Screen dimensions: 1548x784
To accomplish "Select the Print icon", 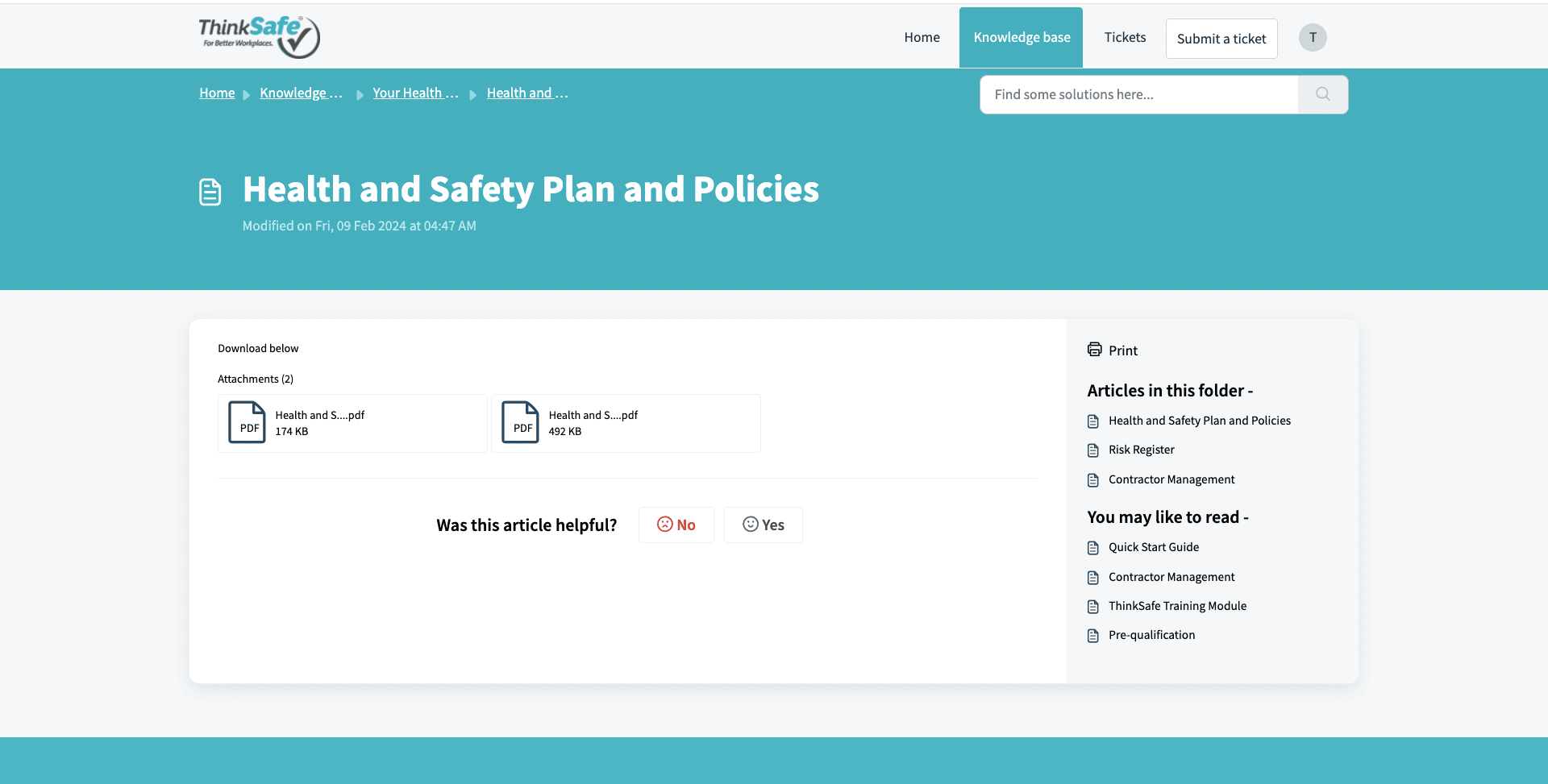I will click(x=1094, y=349).
